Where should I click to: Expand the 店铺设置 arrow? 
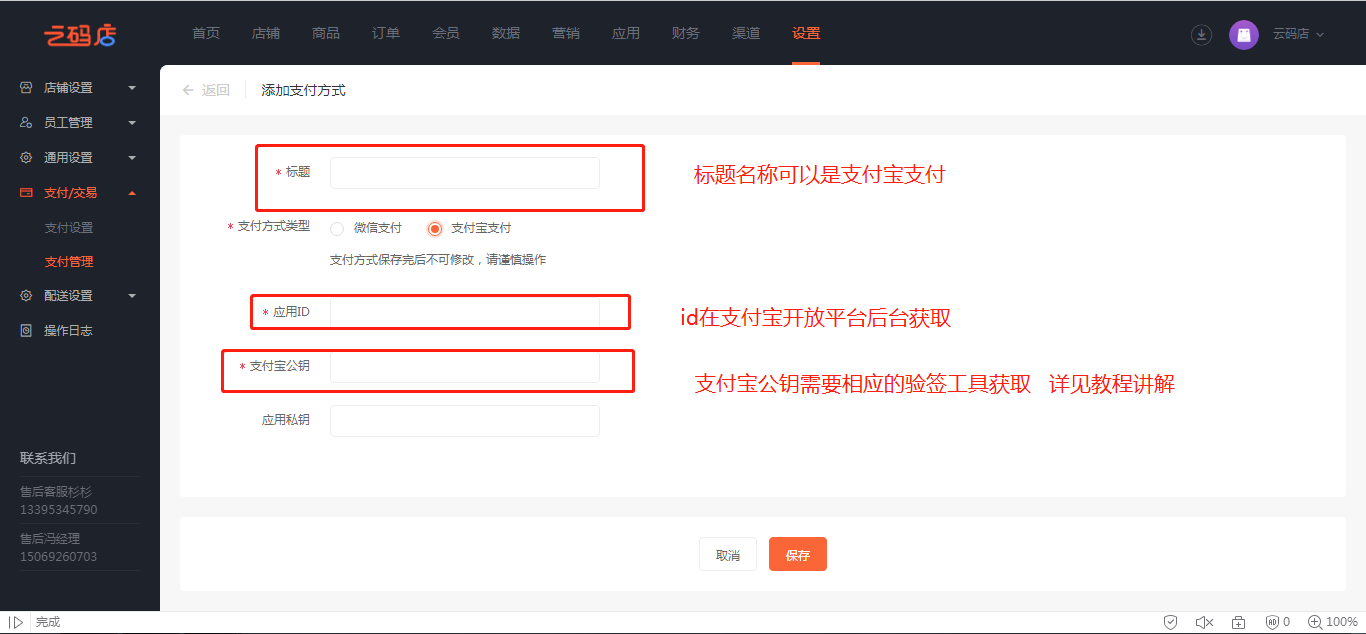[x=132, y=88]
